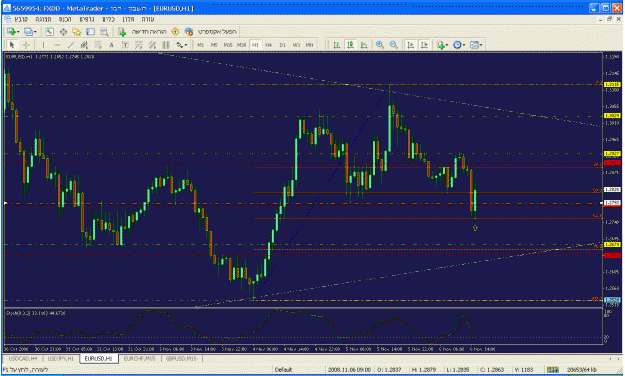The image size is (625, 376).
Task: Click the New Chart icon
Action: click(x=11, y=31)
